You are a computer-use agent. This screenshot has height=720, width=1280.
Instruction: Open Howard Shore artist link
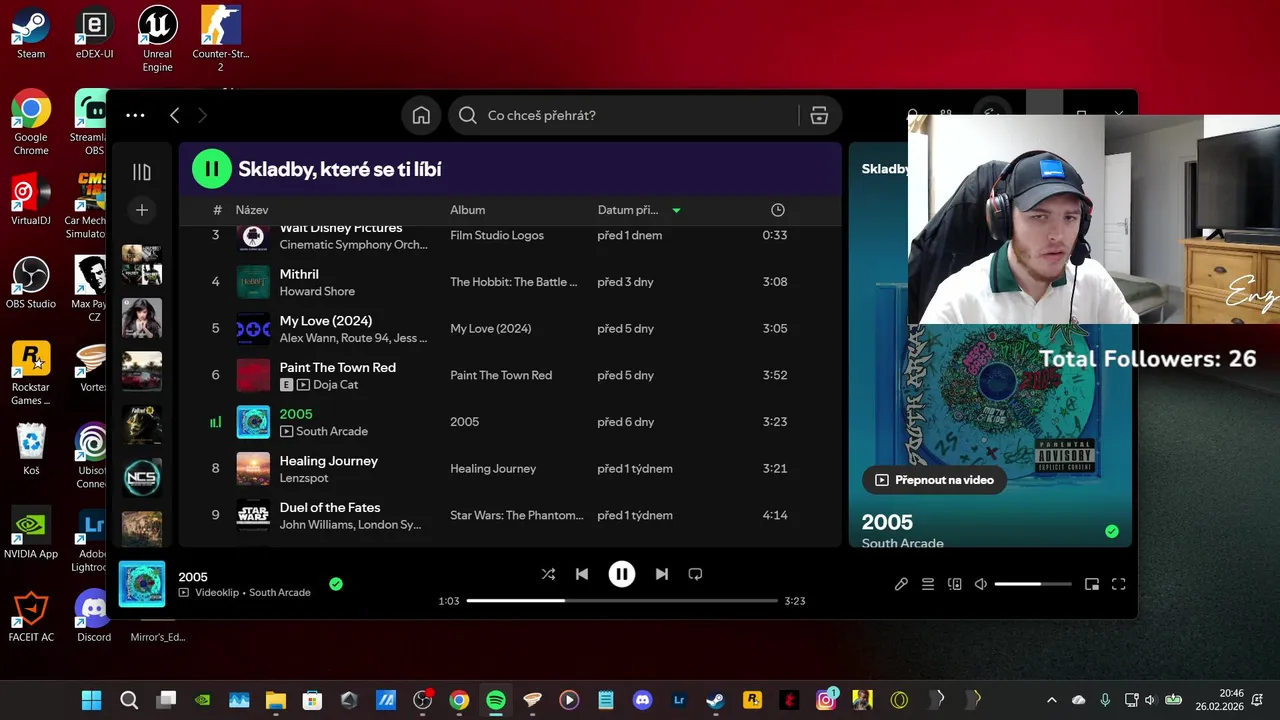[x=317, y=291]
